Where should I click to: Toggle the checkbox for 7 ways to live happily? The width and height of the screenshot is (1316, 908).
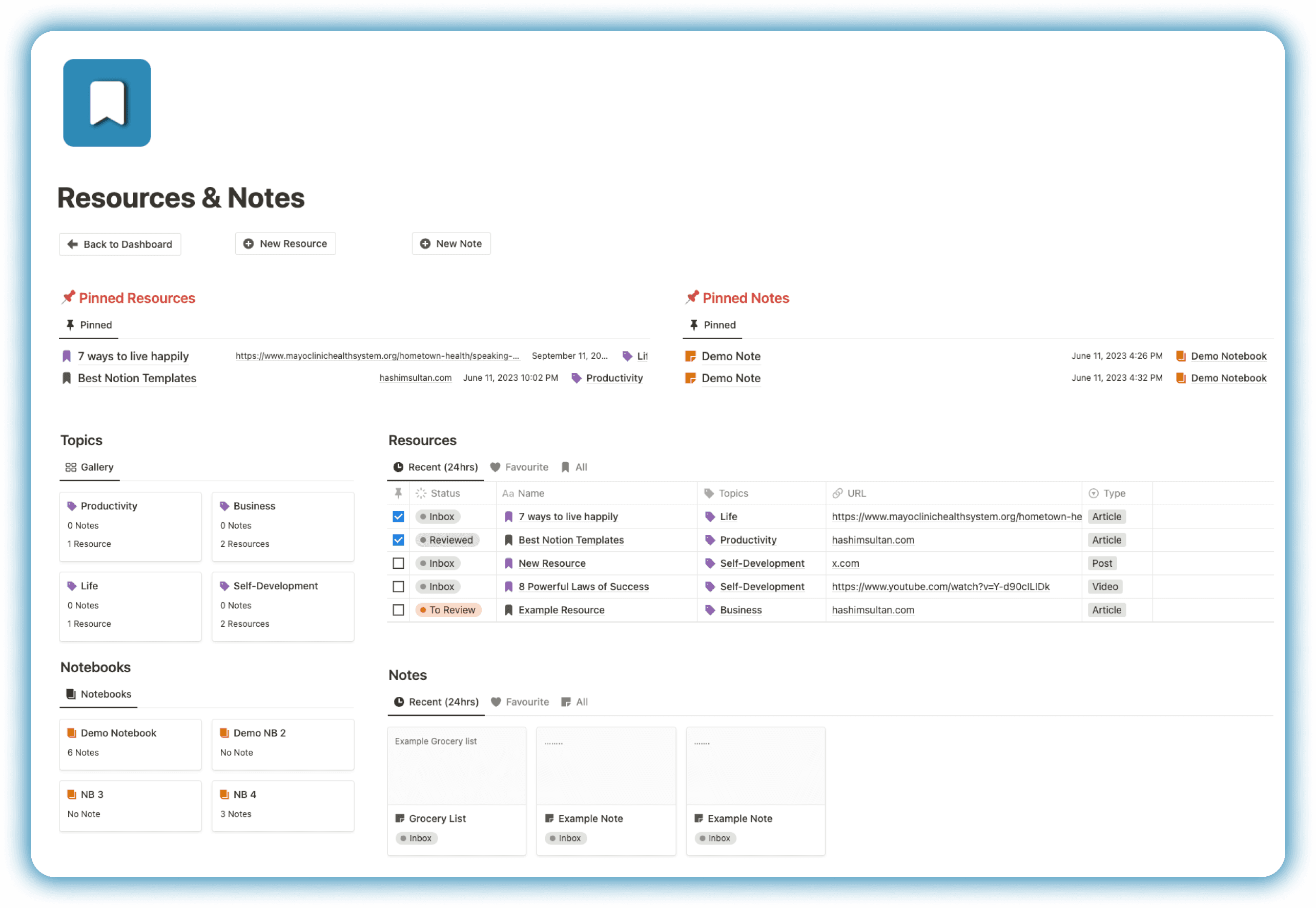click(398, 517)
